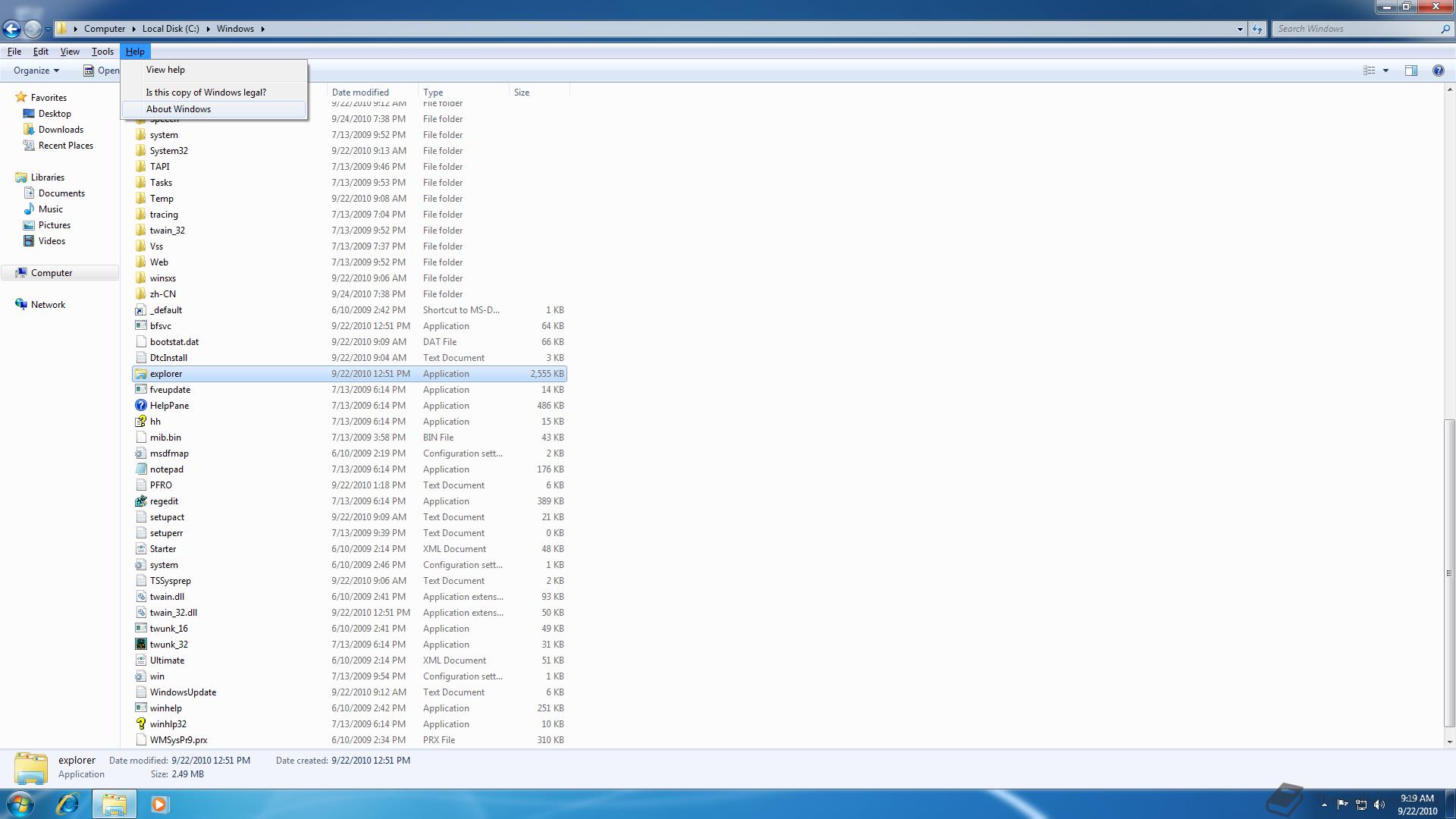Viewport: 1456px width, 819px height.
Task: Open address bar history dropdown arrow
Action: click(1240, 29)
